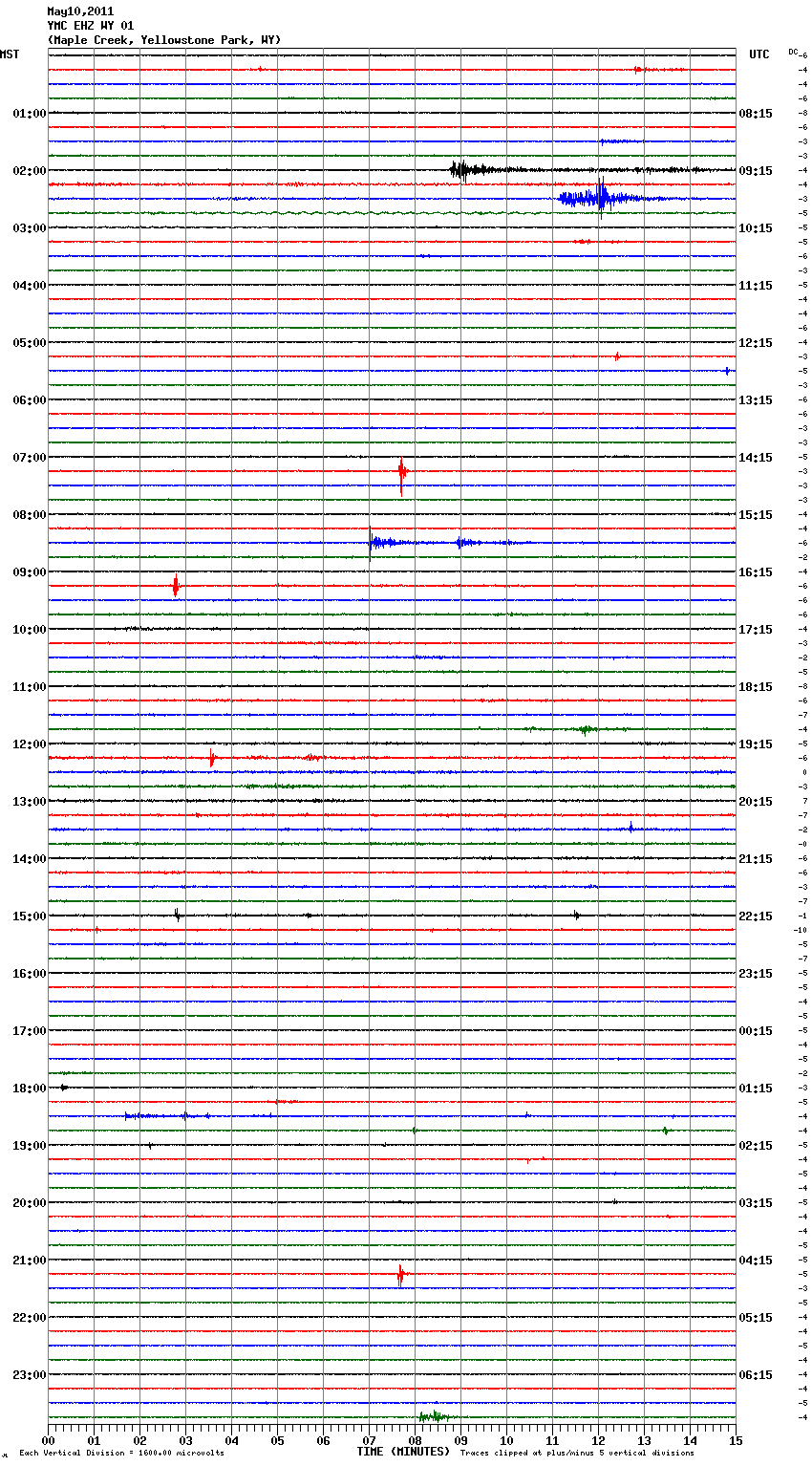Viewport: 812px width, 1466px height.
Task: Select the 03:00 MST row label
Action: tap(30, 228)
